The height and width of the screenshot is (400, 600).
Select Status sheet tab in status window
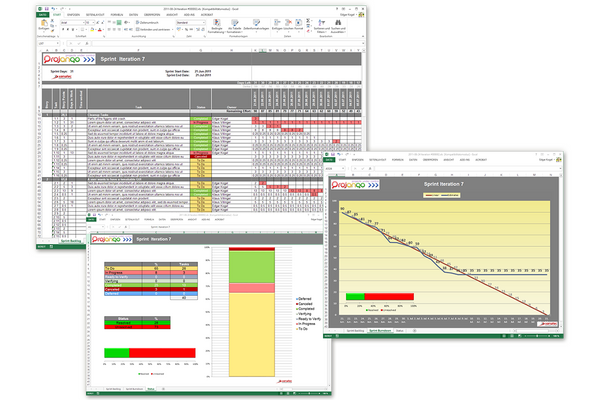tap(151, 389)
